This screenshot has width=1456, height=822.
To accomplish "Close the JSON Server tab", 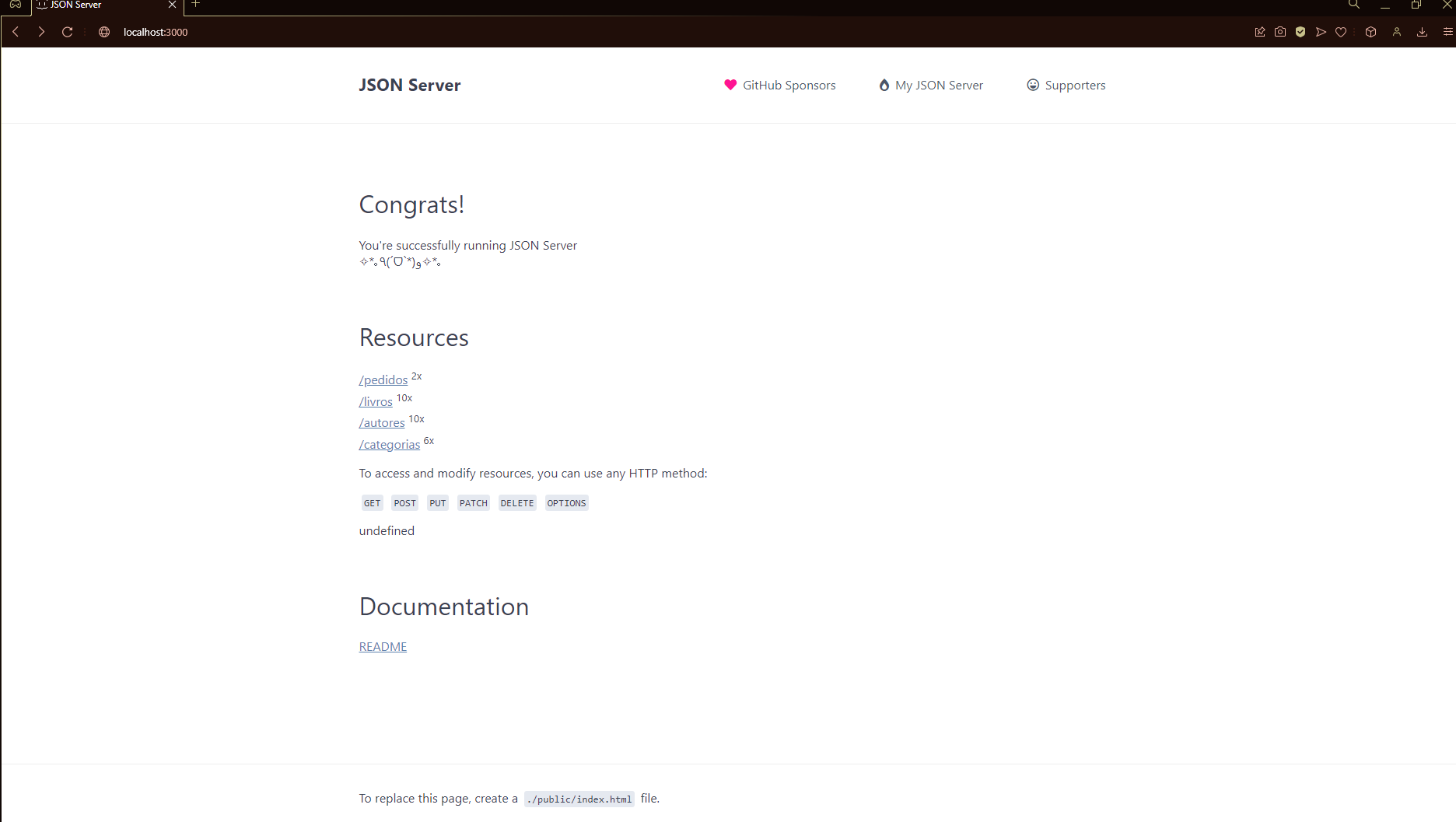I will click(x=172, y=5).
